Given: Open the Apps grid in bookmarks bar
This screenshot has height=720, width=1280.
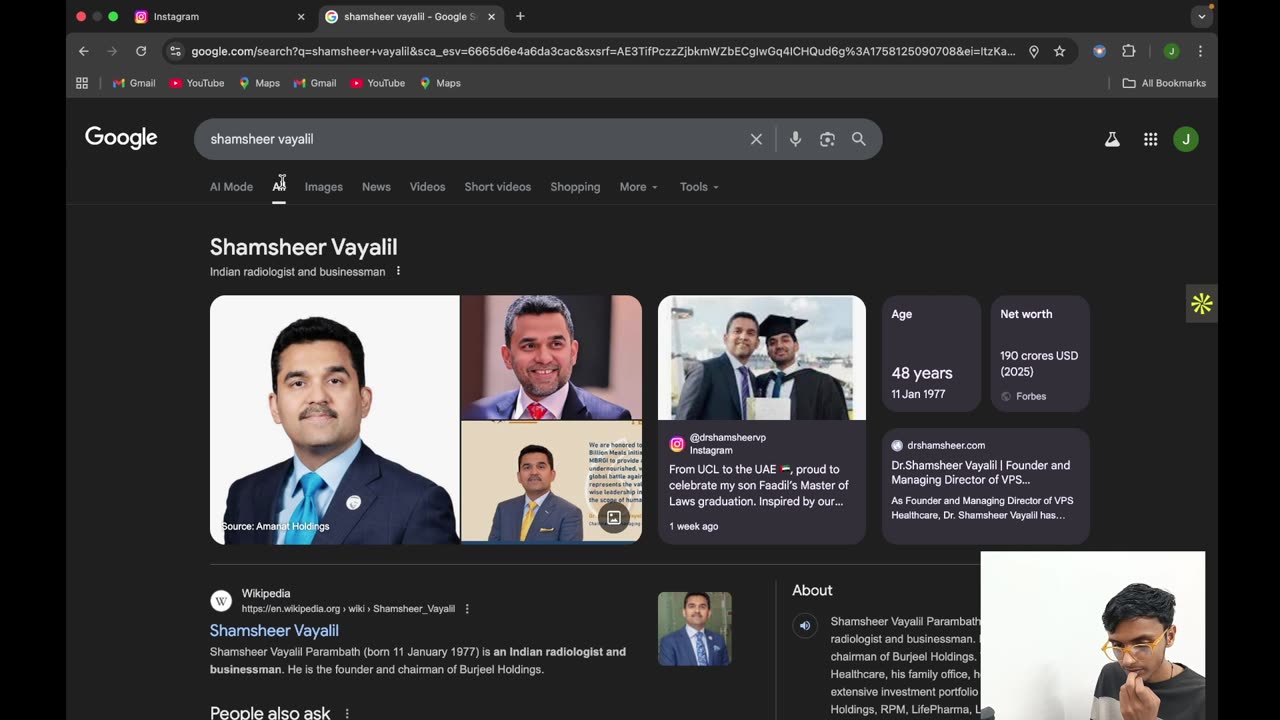Looking at the screenshot, I should coord(82,83).
